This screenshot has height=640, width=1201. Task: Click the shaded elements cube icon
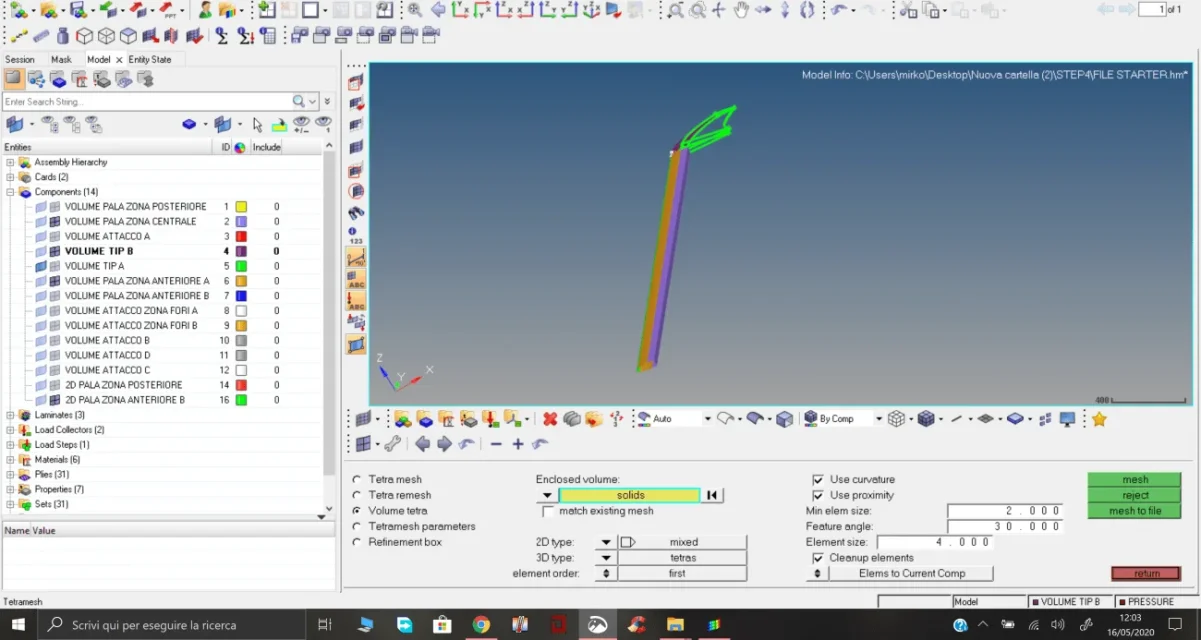click(x=926, y=419)
